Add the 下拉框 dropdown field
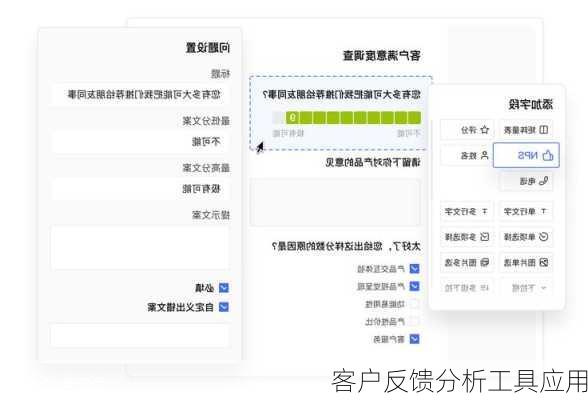This screenshot has width=588, height=400. (525, 288)
